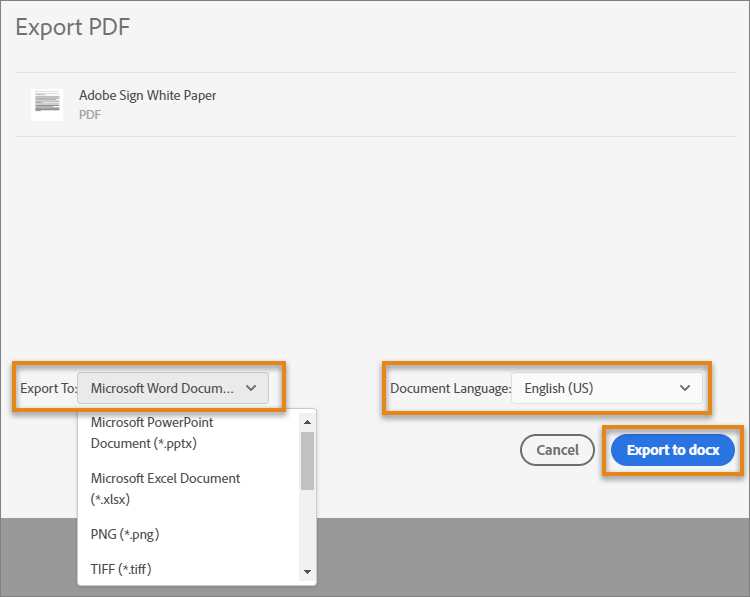
Task: Click the format list scrollbar thumb
Action: point(307,460)
